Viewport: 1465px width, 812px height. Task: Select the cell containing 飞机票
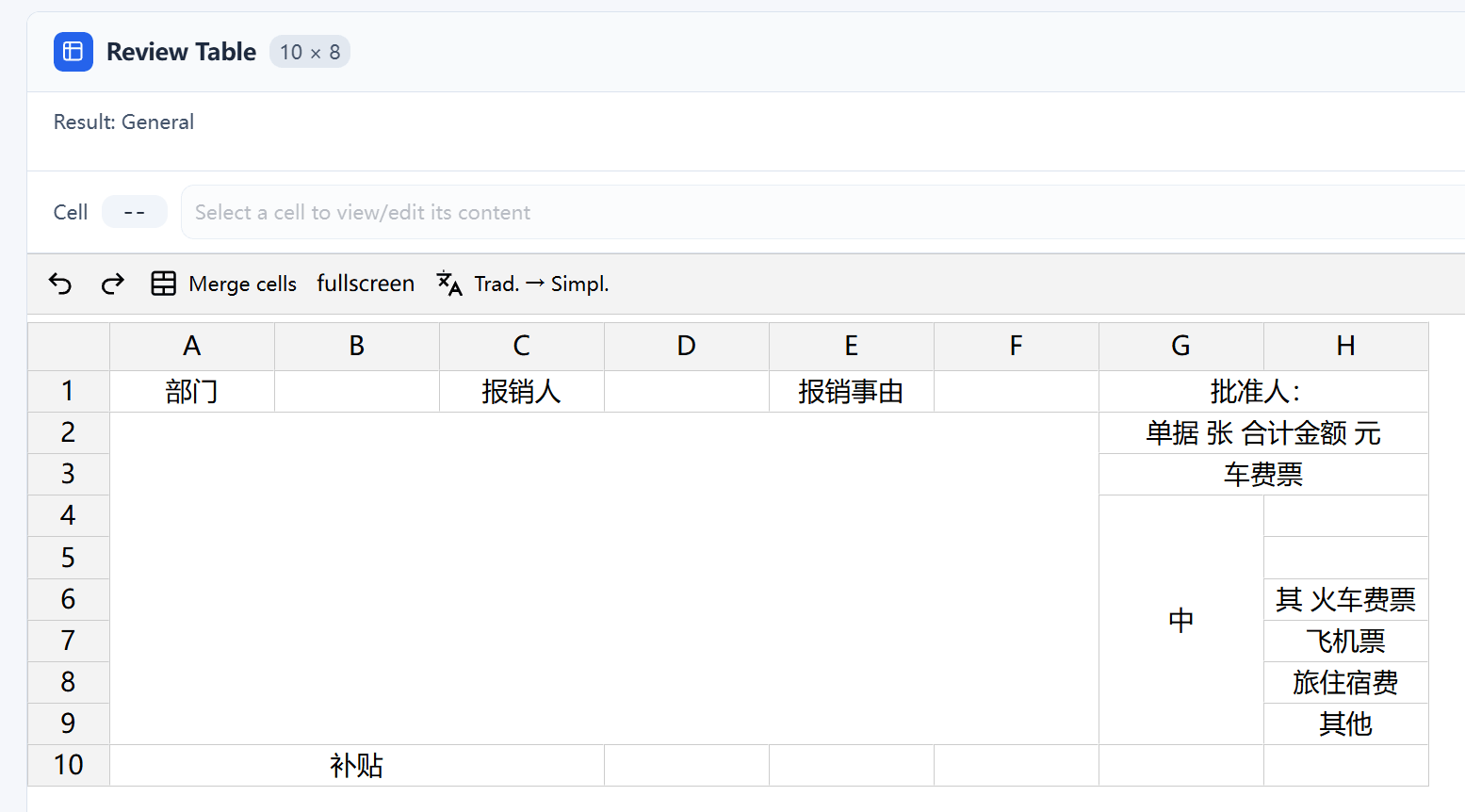tap(1346, 641)
